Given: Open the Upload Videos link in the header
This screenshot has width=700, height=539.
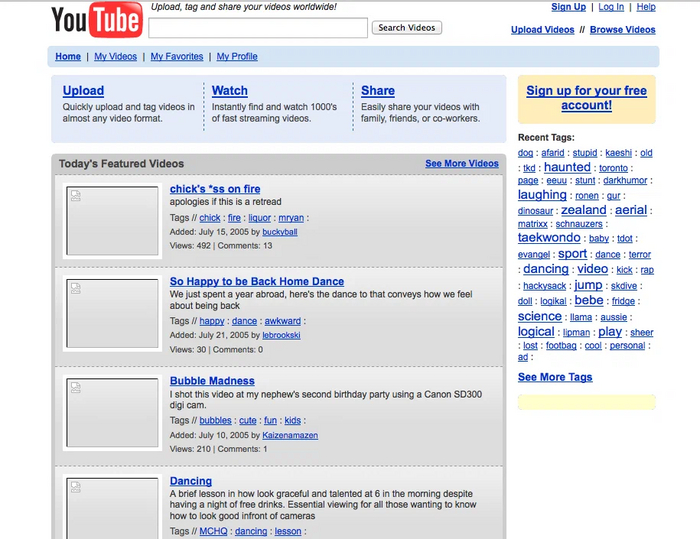Looking at the screenshot, I should pos(542,30).
